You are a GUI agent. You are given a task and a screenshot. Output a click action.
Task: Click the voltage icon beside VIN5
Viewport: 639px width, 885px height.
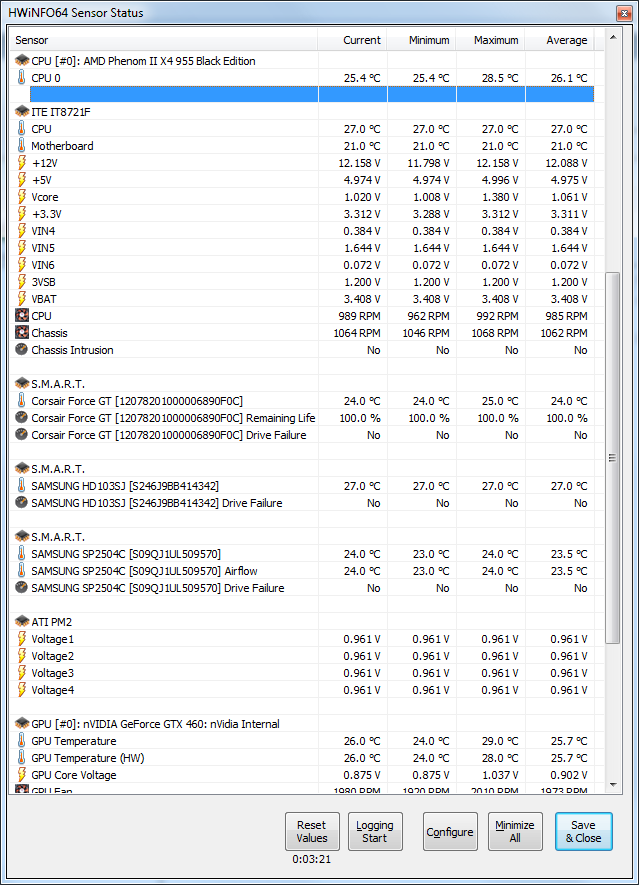coord(21,247)
